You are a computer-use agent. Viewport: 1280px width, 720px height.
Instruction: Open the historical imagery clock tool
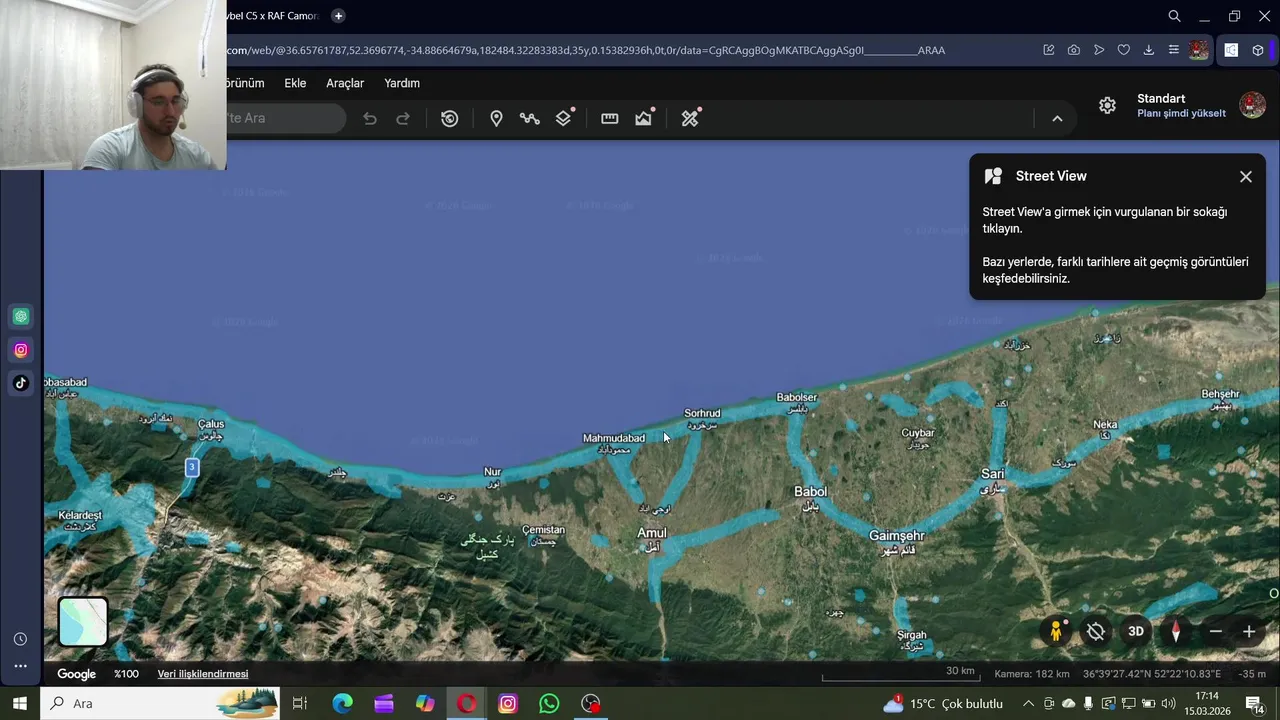tap(450, 118)
